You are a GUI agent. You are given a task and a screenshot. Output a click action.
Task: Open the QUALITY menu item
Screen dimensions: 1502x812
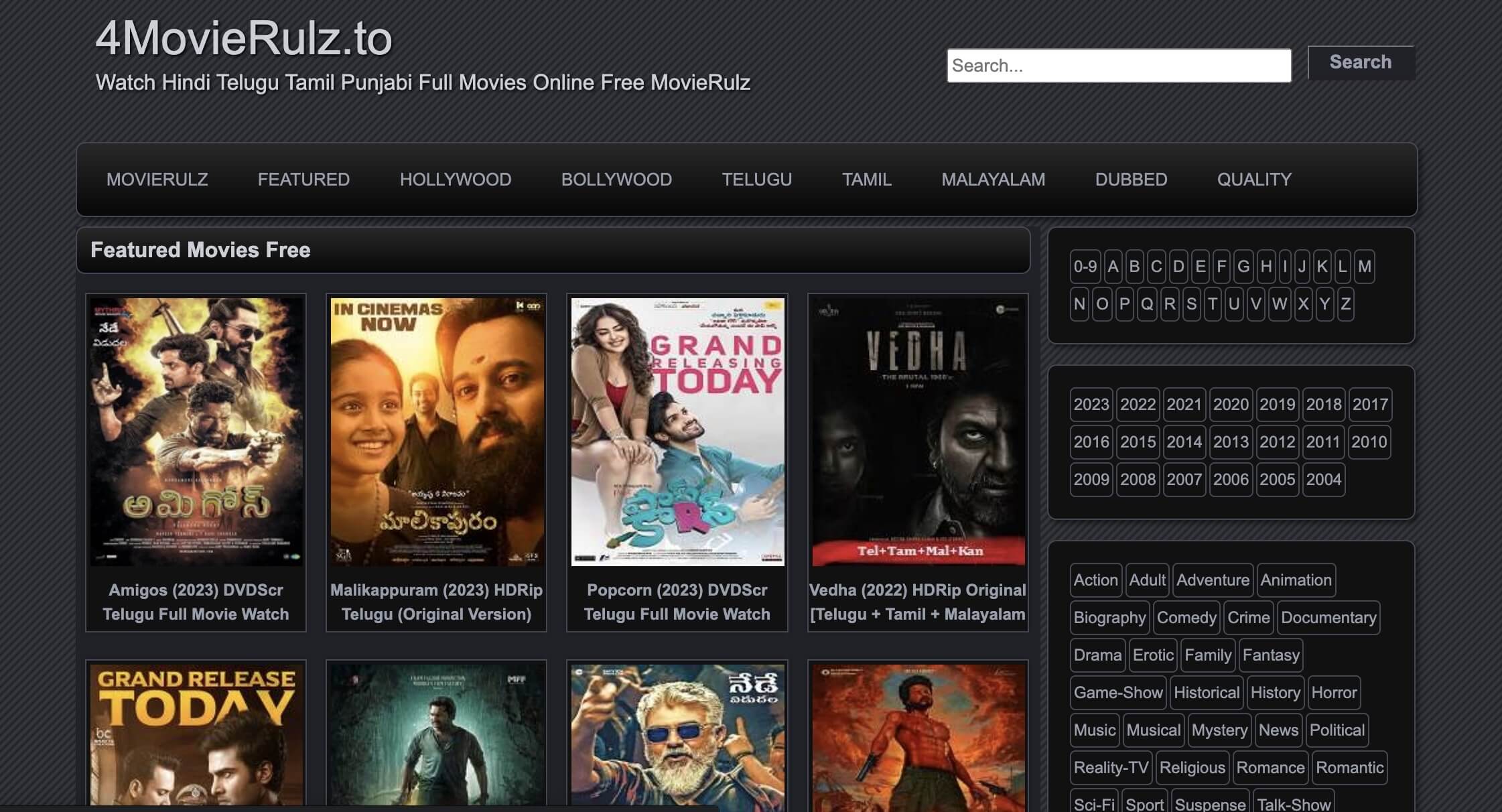(x=1253, y=180)
